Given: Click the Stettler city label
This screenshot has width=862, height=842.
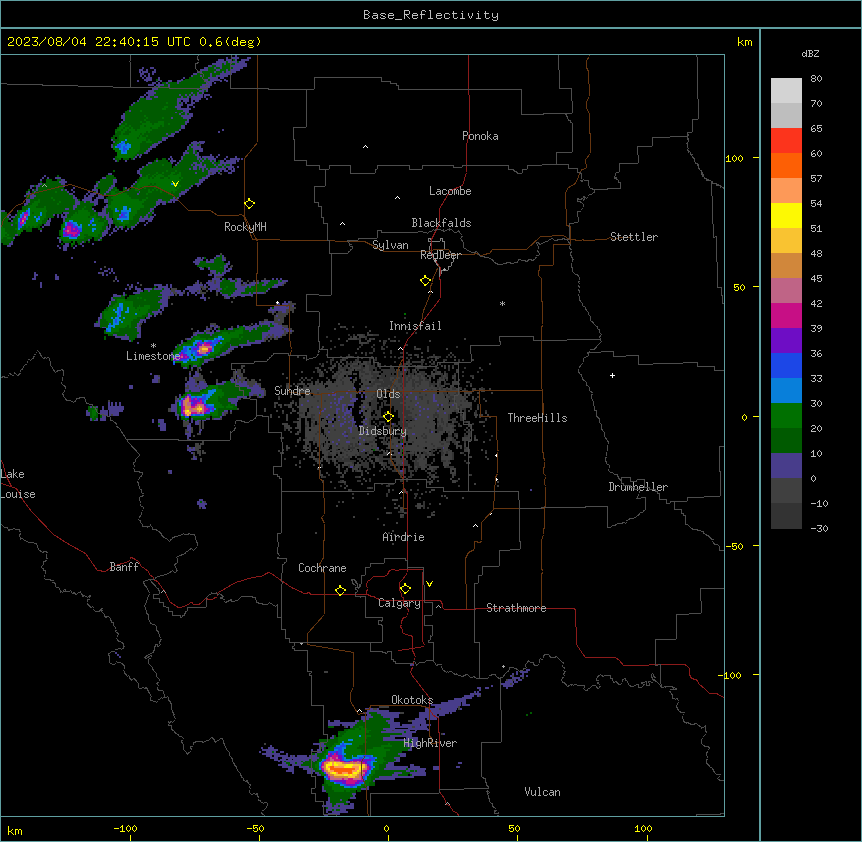Looking at the screenshot, I should (x=634, y=237).
